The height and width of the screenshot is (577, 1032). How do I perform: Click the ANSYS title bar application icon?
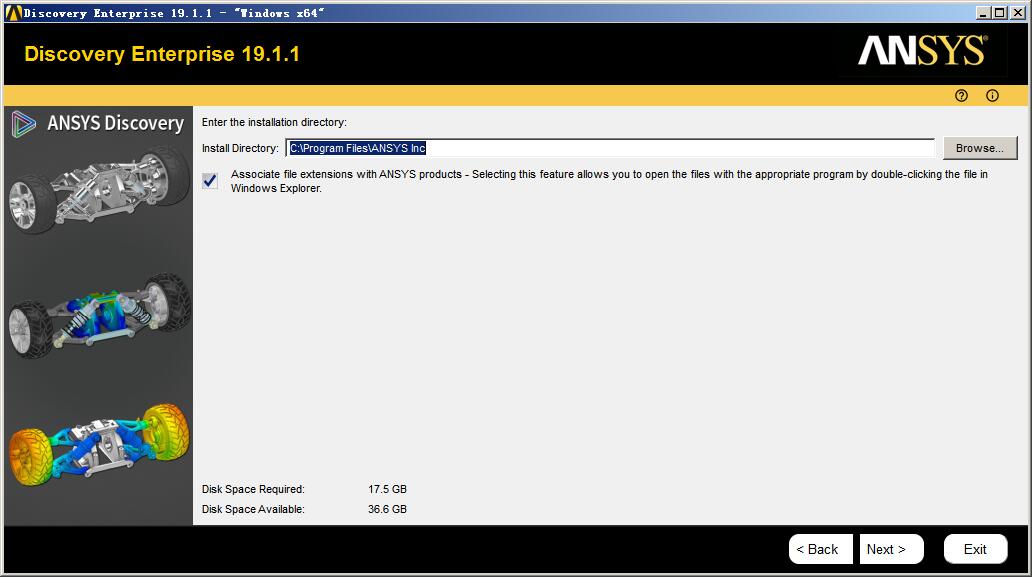click(13, 13)
